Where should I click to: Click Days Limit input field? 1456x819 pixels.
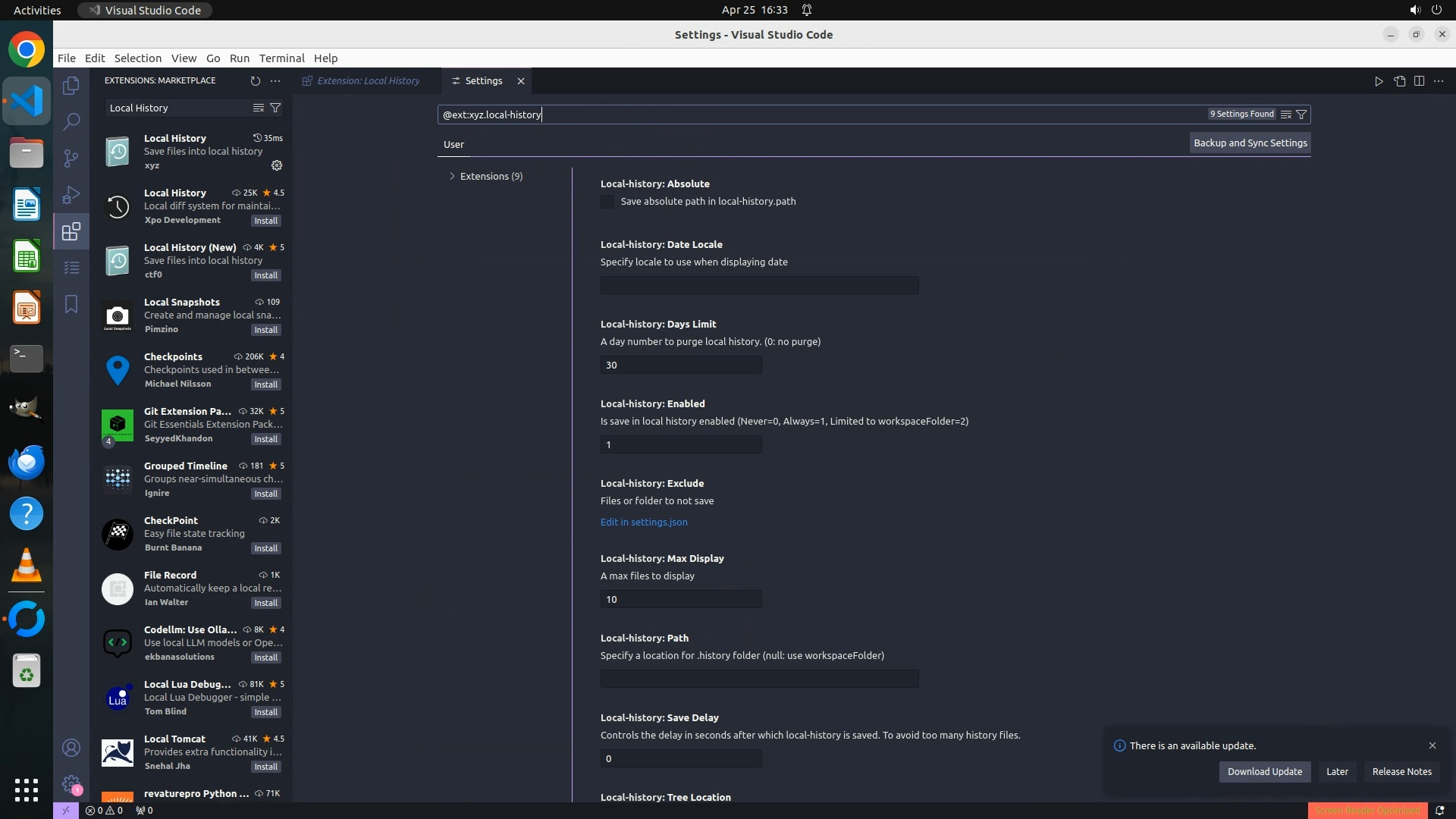click(x=680, y=365)
